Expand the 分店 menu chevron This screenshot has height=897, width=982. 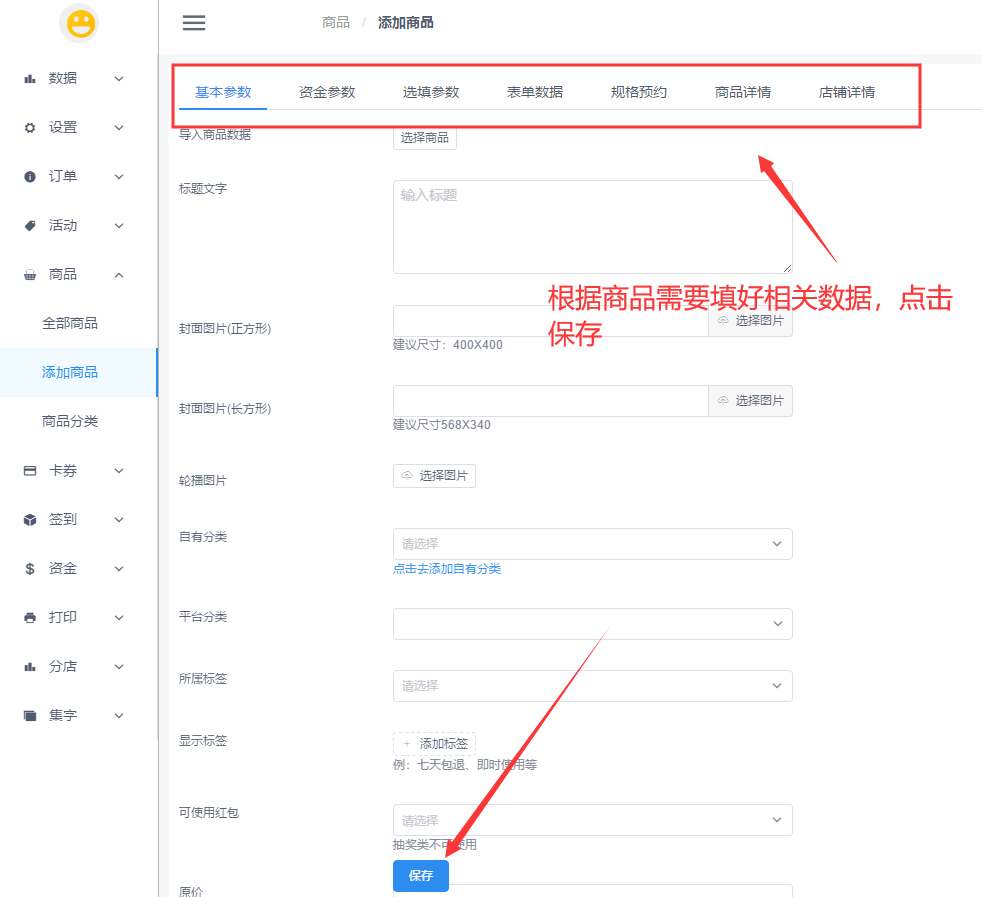click(119, 666)
